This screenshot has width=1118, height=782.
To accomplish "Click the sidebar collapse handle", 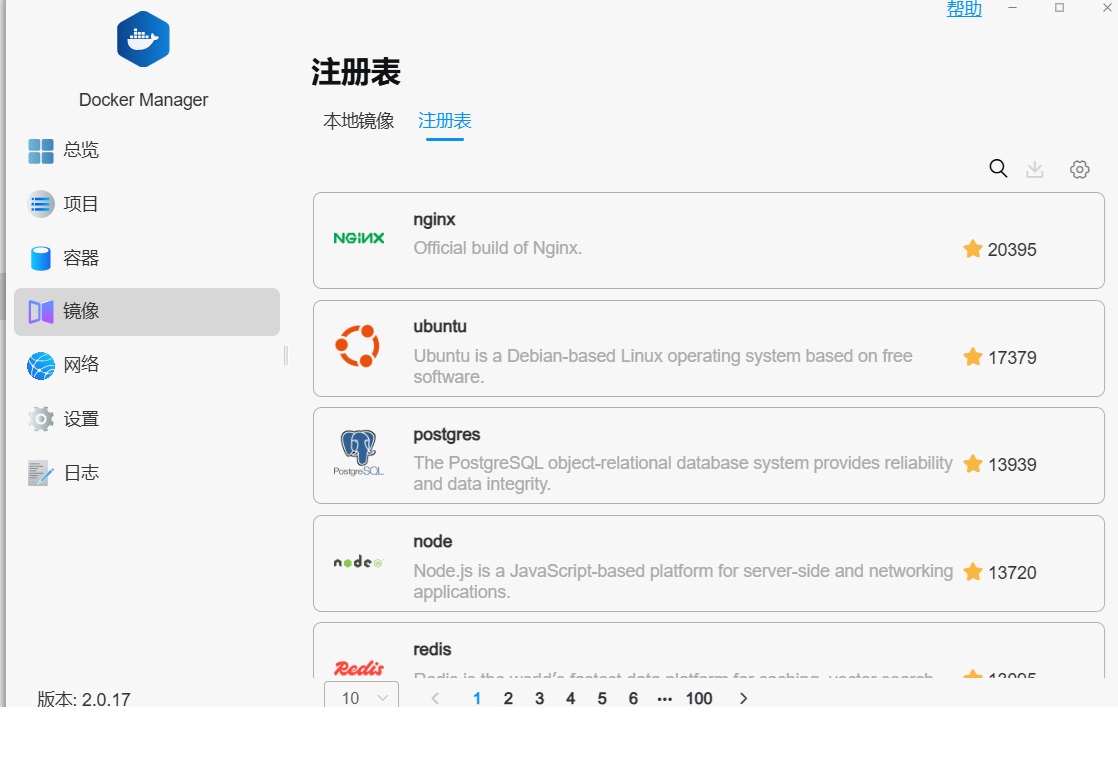I will 286,355.
